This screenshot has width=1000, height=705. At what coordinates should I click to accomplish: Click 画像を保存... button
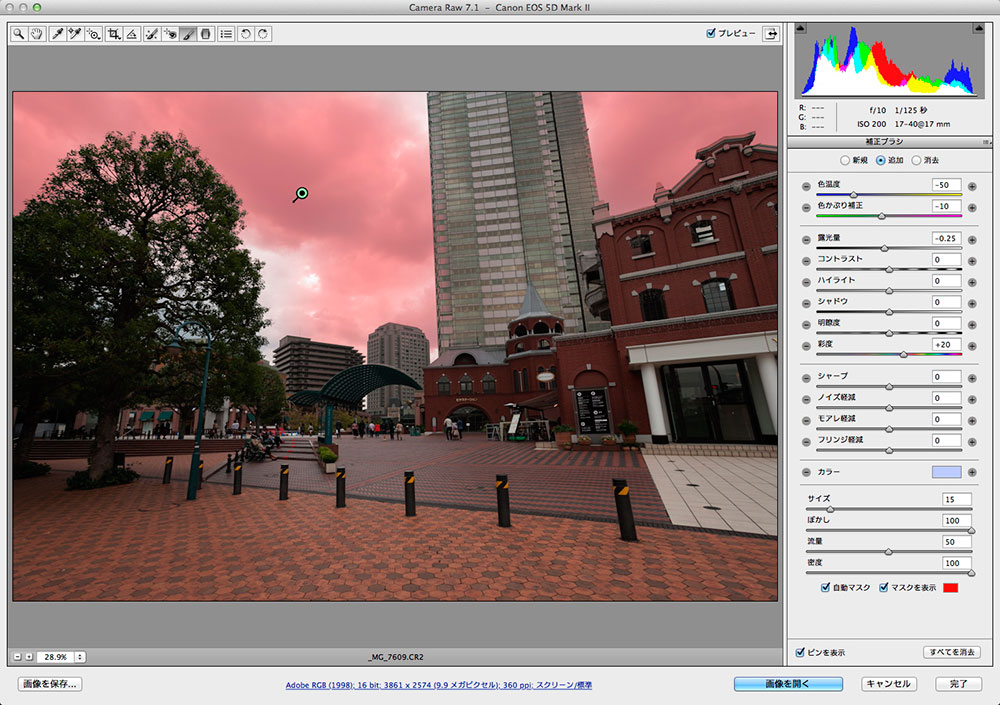tap(50, 684)
